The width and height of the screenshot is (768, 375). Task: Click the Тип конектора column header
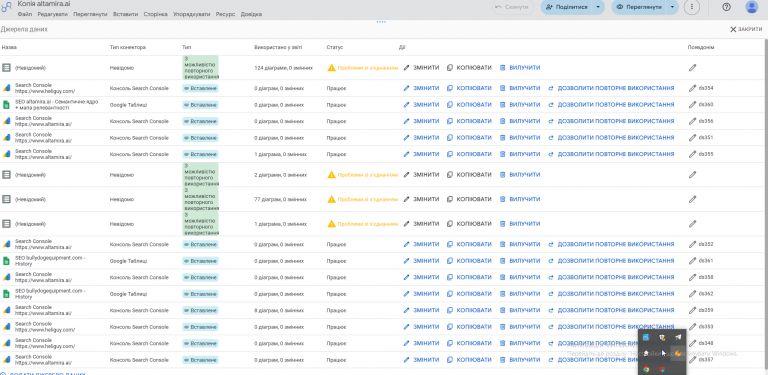pos(128,47)
